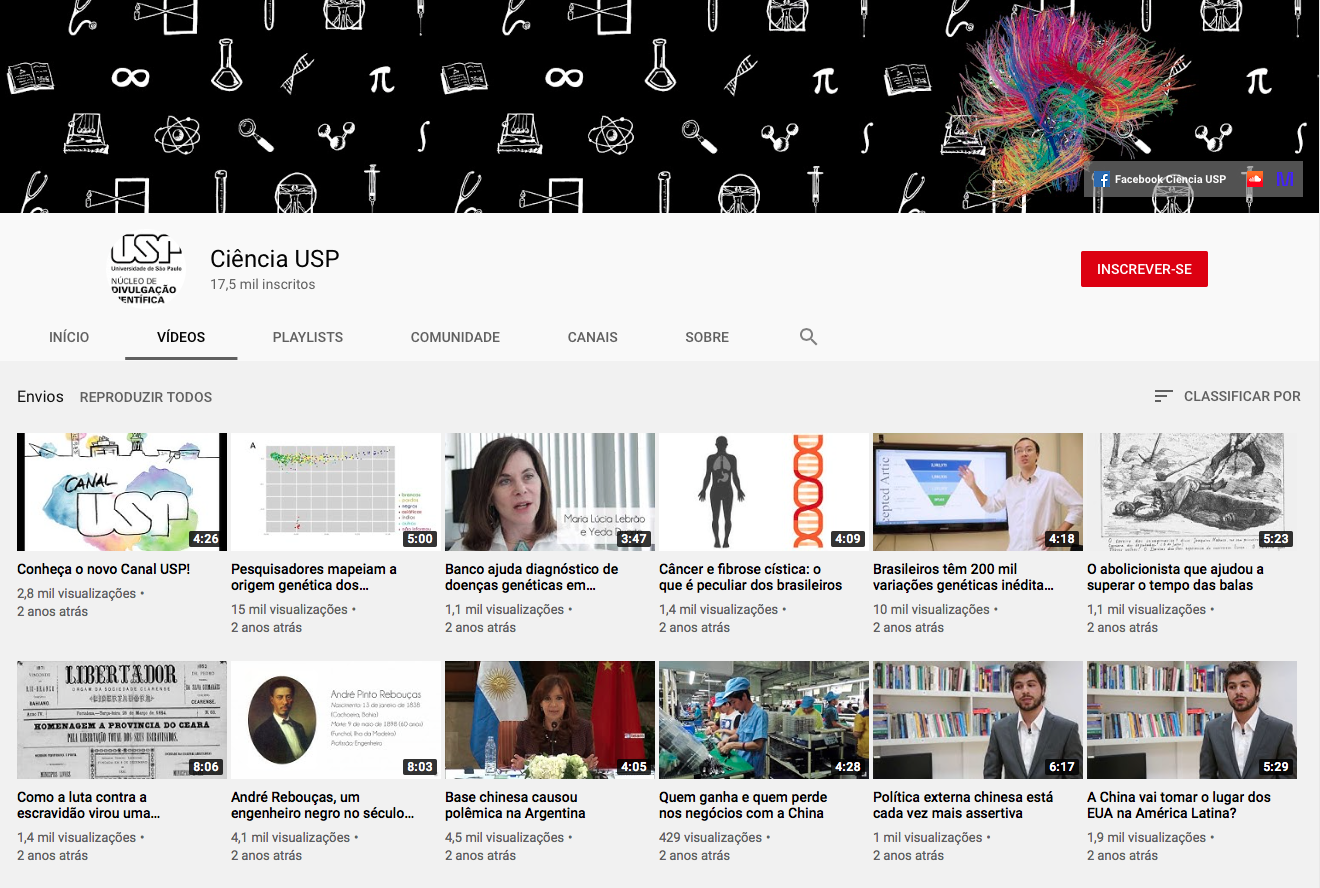Click the red Inscrever-se subscribe button
The width and height of the screenshot is (1320, 888).
click(1144, 269)
